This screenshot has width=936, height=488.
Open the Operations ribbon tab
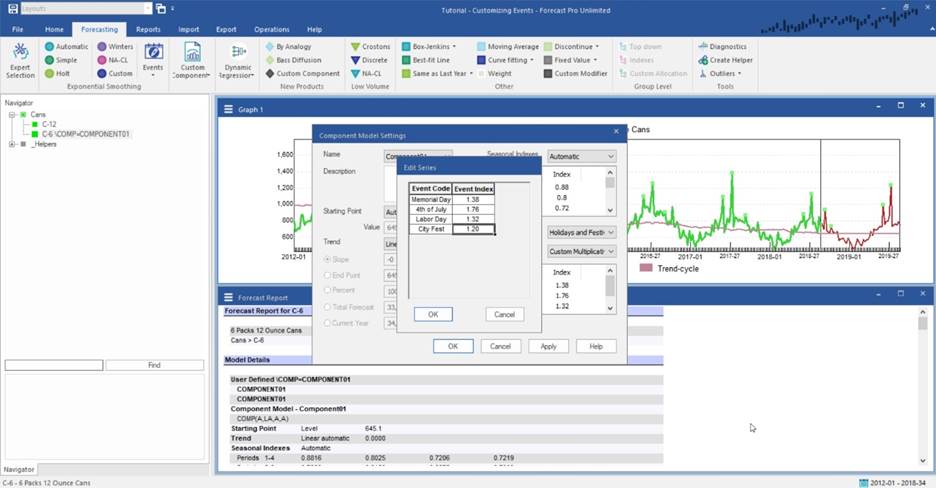coord(271,30)
